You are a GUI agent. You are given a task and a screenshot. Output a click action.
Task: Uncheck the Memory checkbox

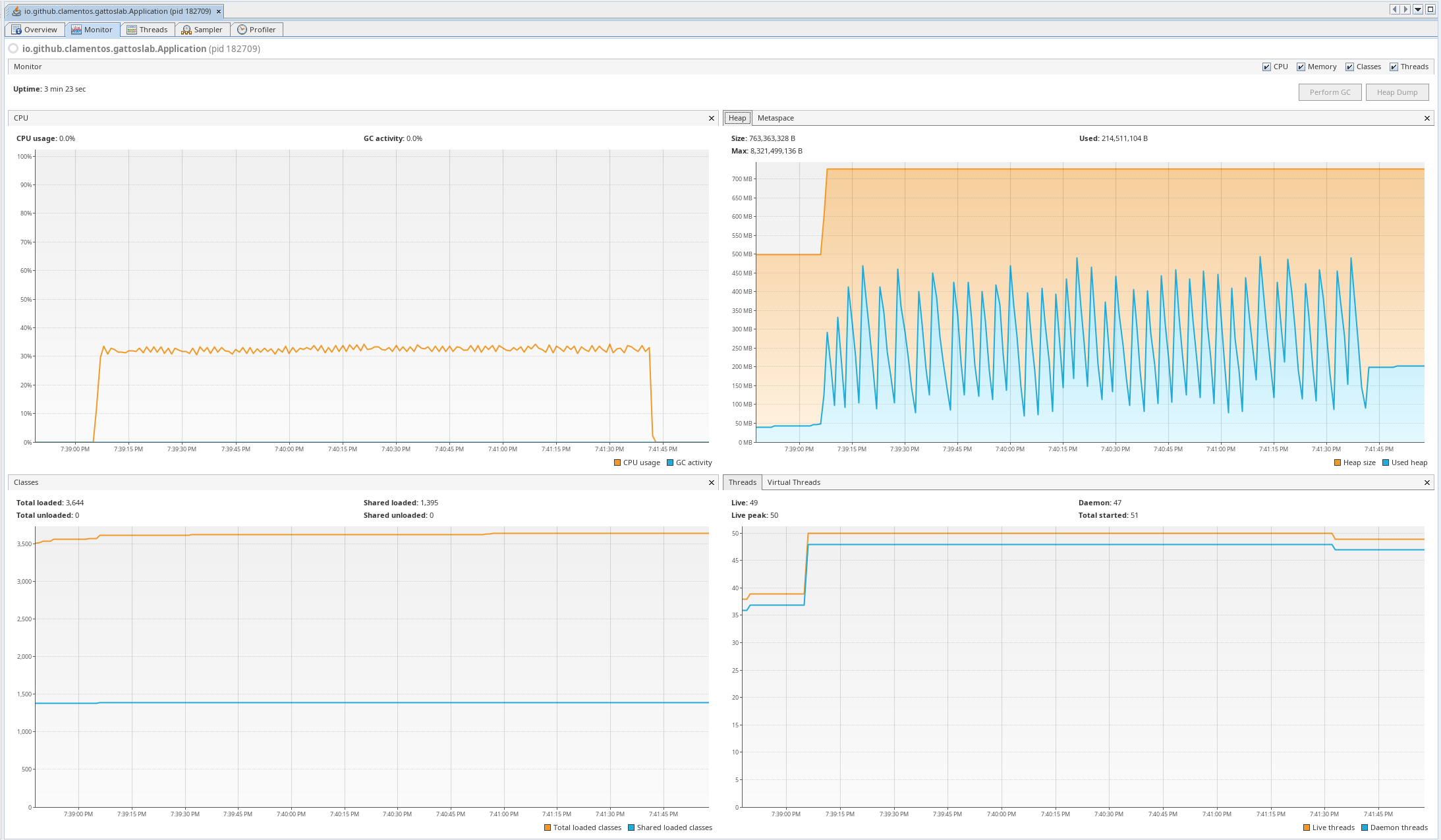1301,67
